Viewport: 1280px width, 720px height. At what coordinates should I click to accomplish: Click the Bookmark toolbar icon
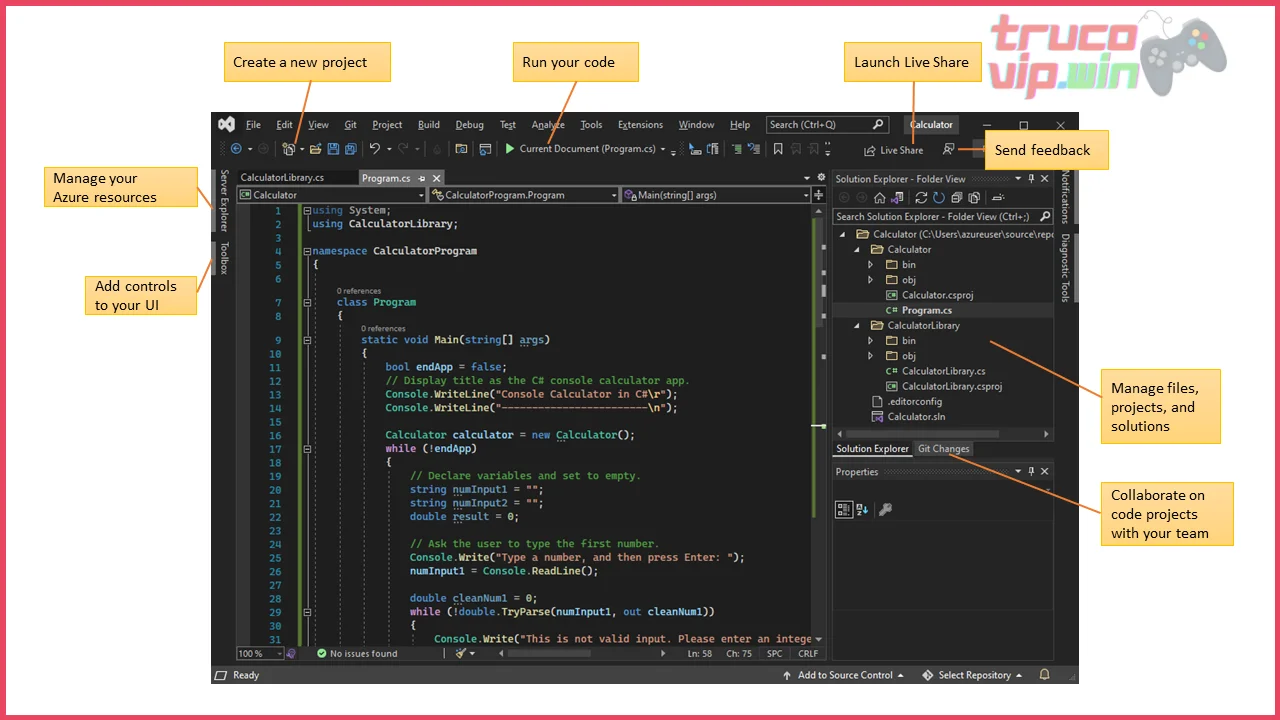pos(778,149)
